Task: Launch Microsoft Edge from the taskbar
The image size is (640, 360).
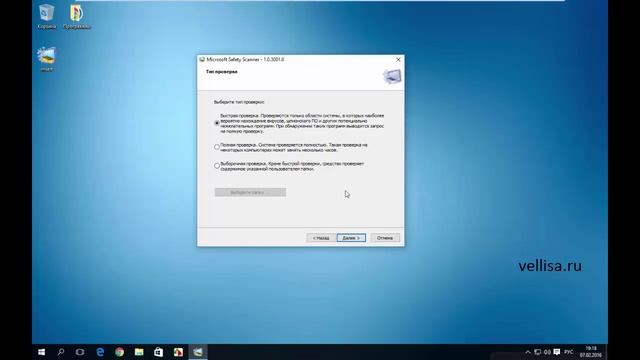Action: [x=100, y=352]
